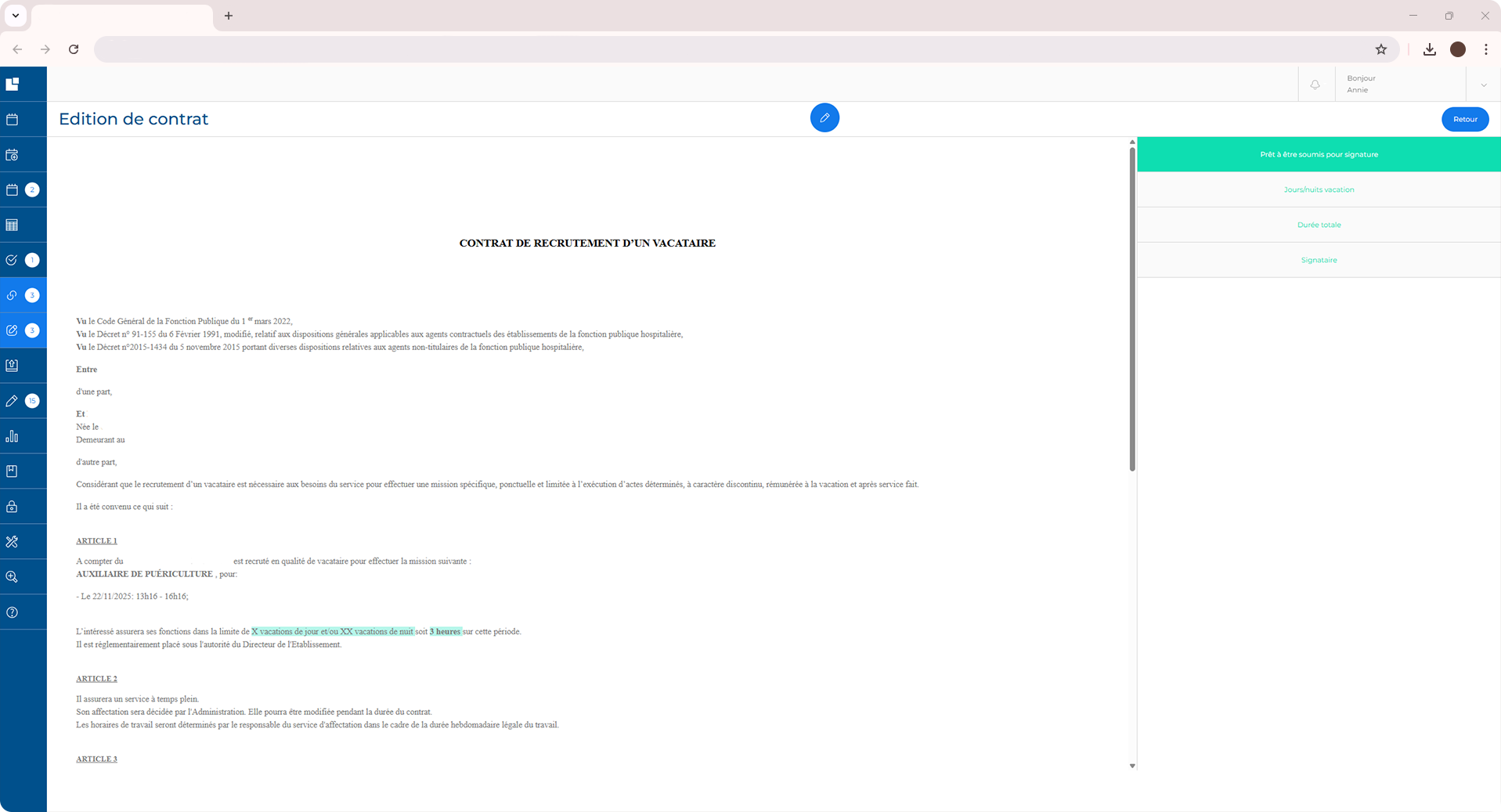1501x812 pixels.
Task: Open the table grid icon in sidebar
Action: pyautogui.click(x=13, y=226)
